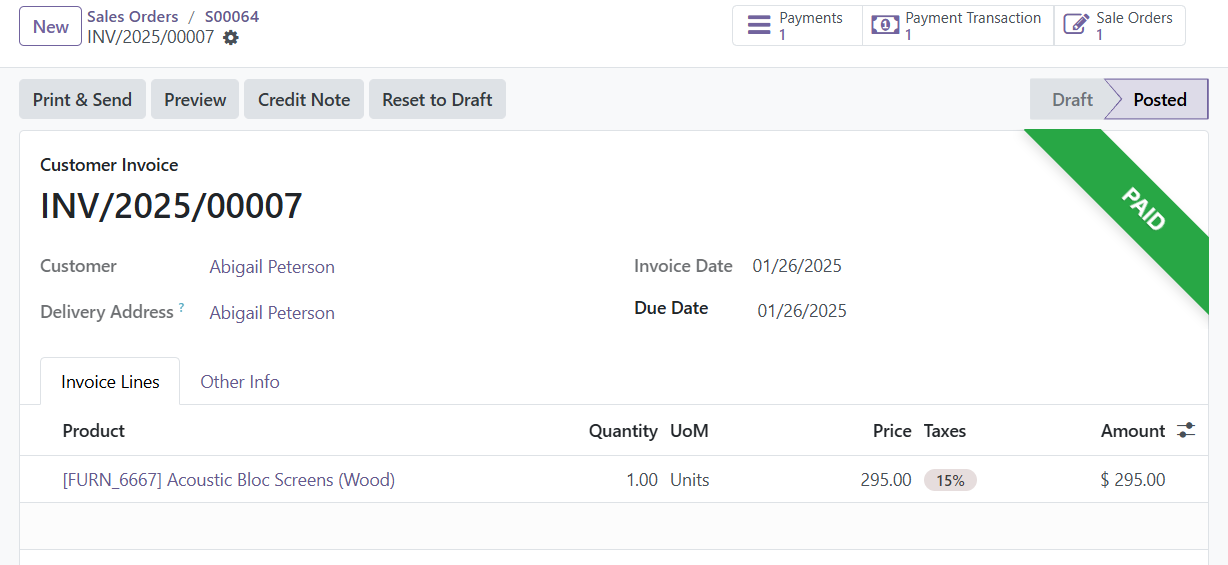This screenshot has height=565, width=1228.
Task: Open customer Abigail Peterson link
Action: 272,267
